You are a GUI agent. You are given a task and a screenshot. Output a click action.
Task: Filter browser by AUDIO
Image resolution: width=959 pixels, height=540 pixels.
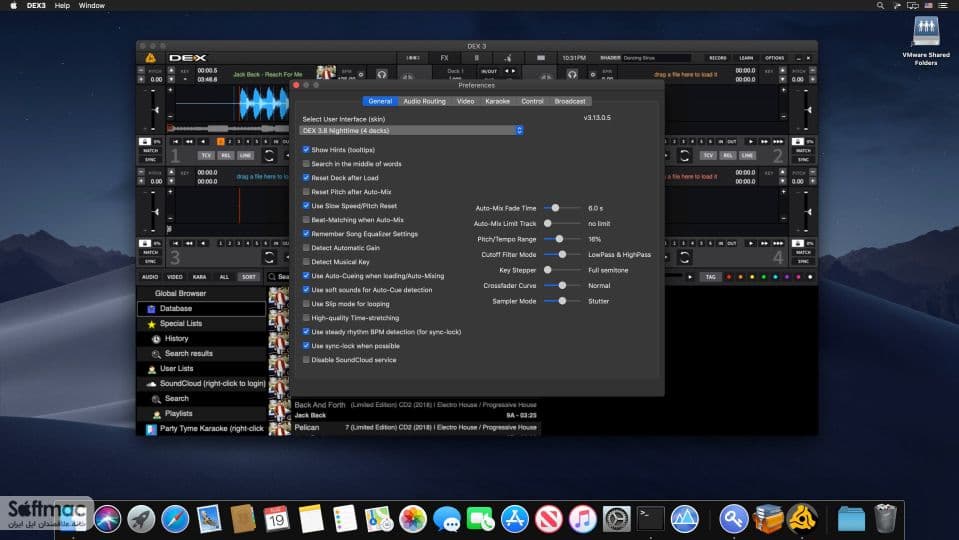click(x=150, y=277)
